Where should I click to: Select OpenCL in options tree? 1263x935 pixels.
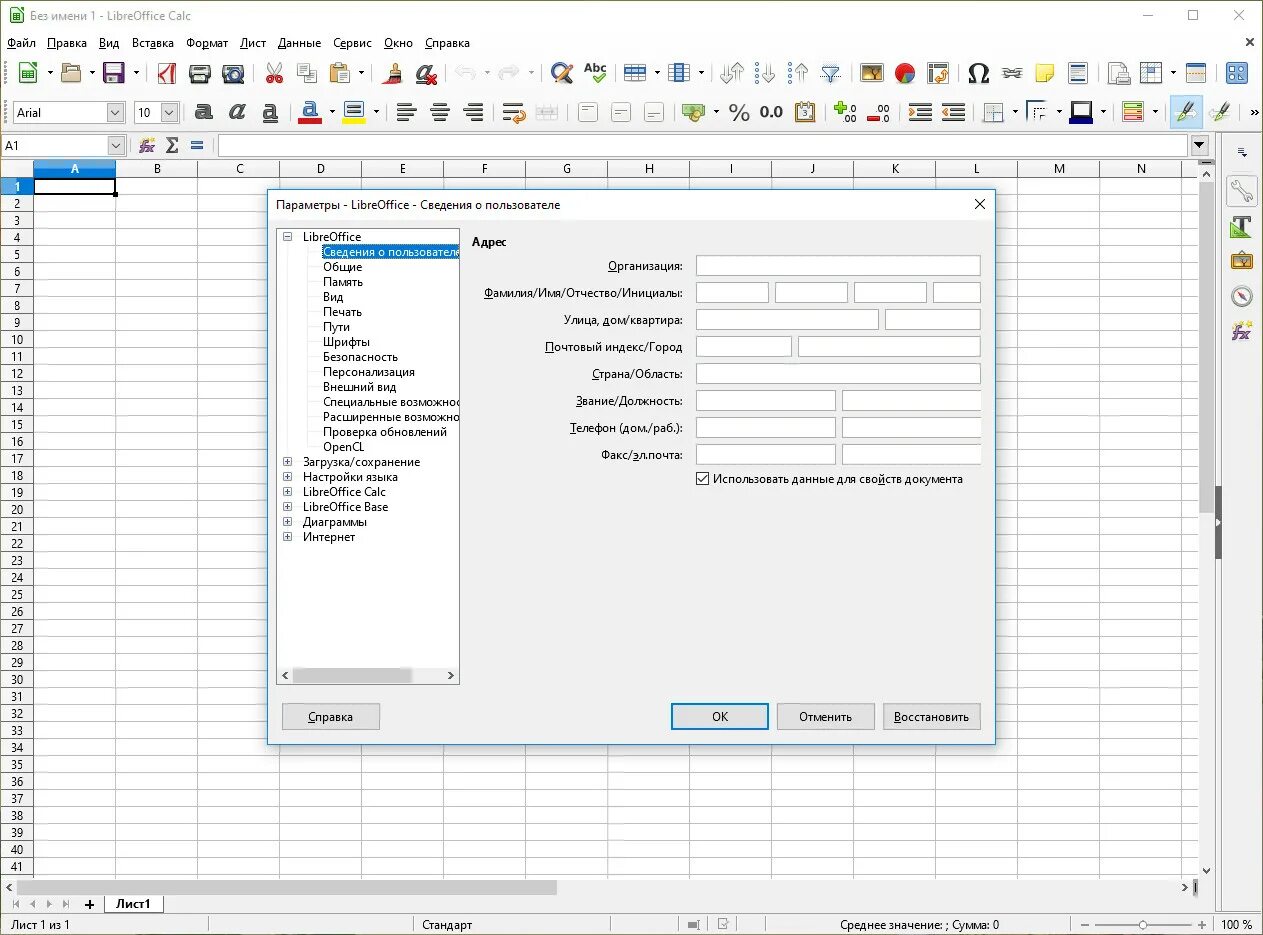[344, 447]
